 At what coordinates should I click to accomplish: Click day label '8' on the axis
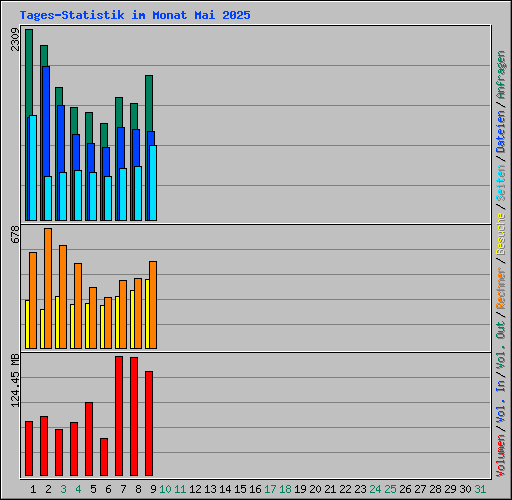[x=138, y=489]
